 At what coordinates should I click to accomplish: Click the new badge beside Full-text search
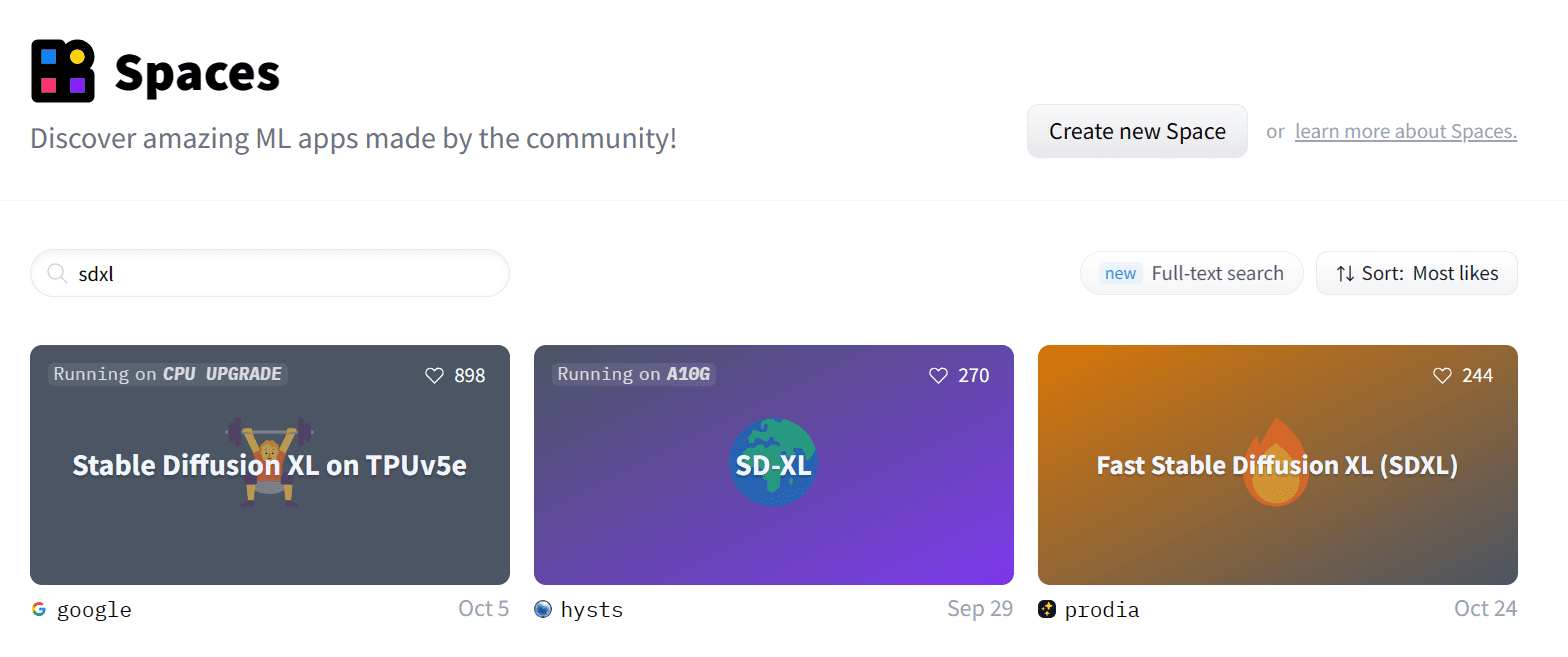pyautogui.click(x=1120, y=273)
